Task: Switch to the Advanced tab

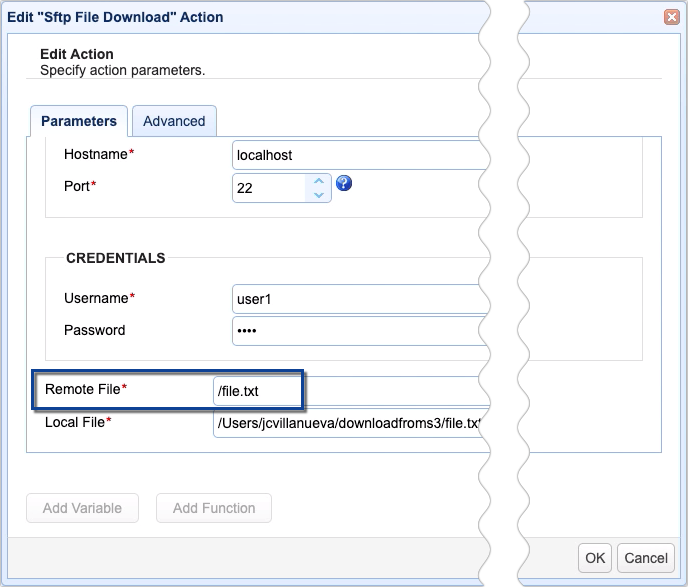Action: [174, 121]
